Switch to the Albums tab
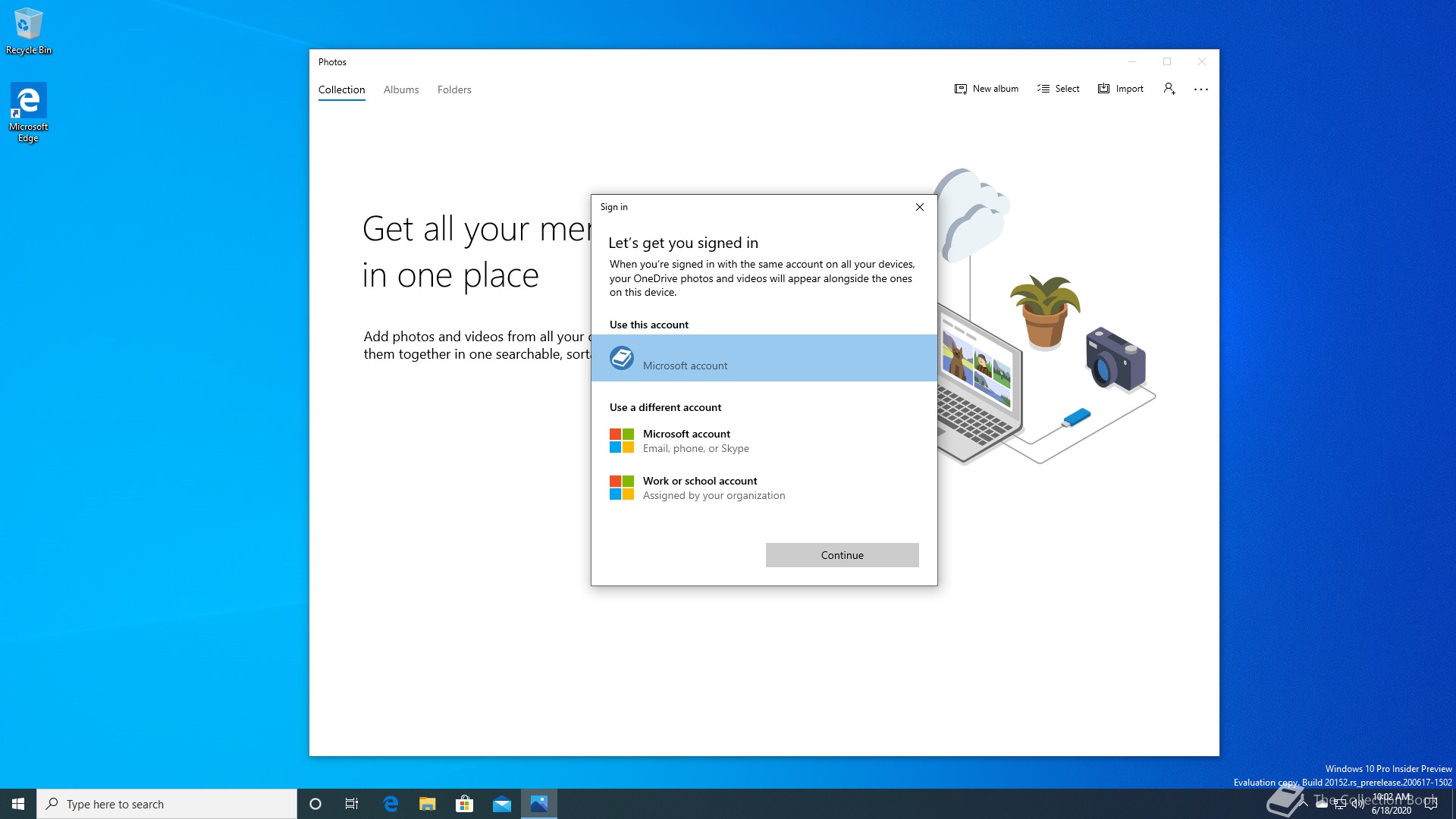 click(x=401, y=89)
